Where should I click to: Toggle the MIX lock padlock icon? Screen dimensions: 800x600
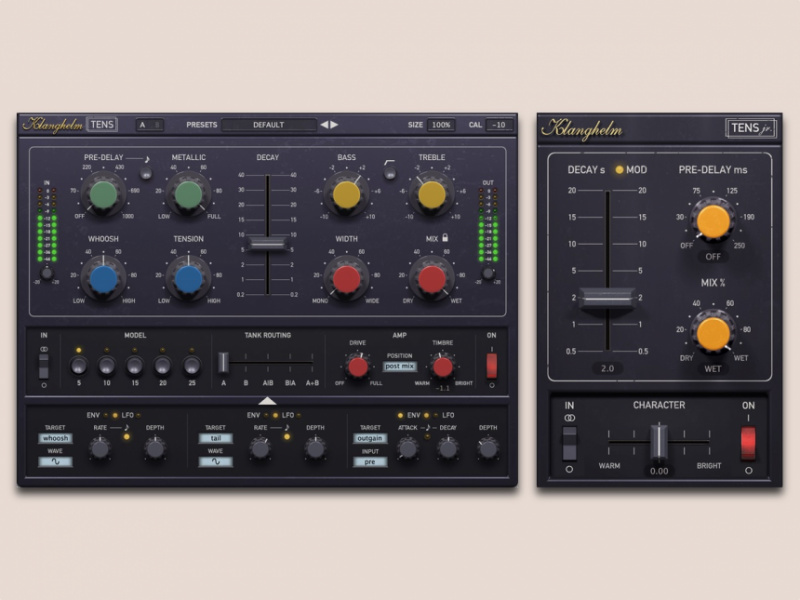445,238
